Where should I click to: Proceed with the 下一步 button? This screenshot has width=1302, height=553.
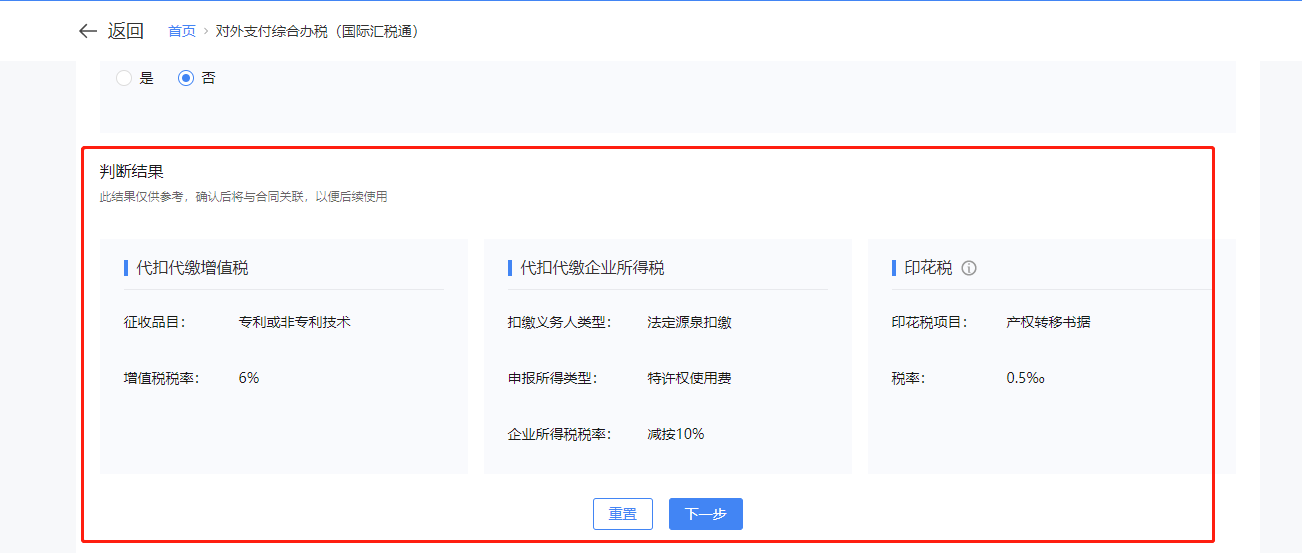pos(705,514)
